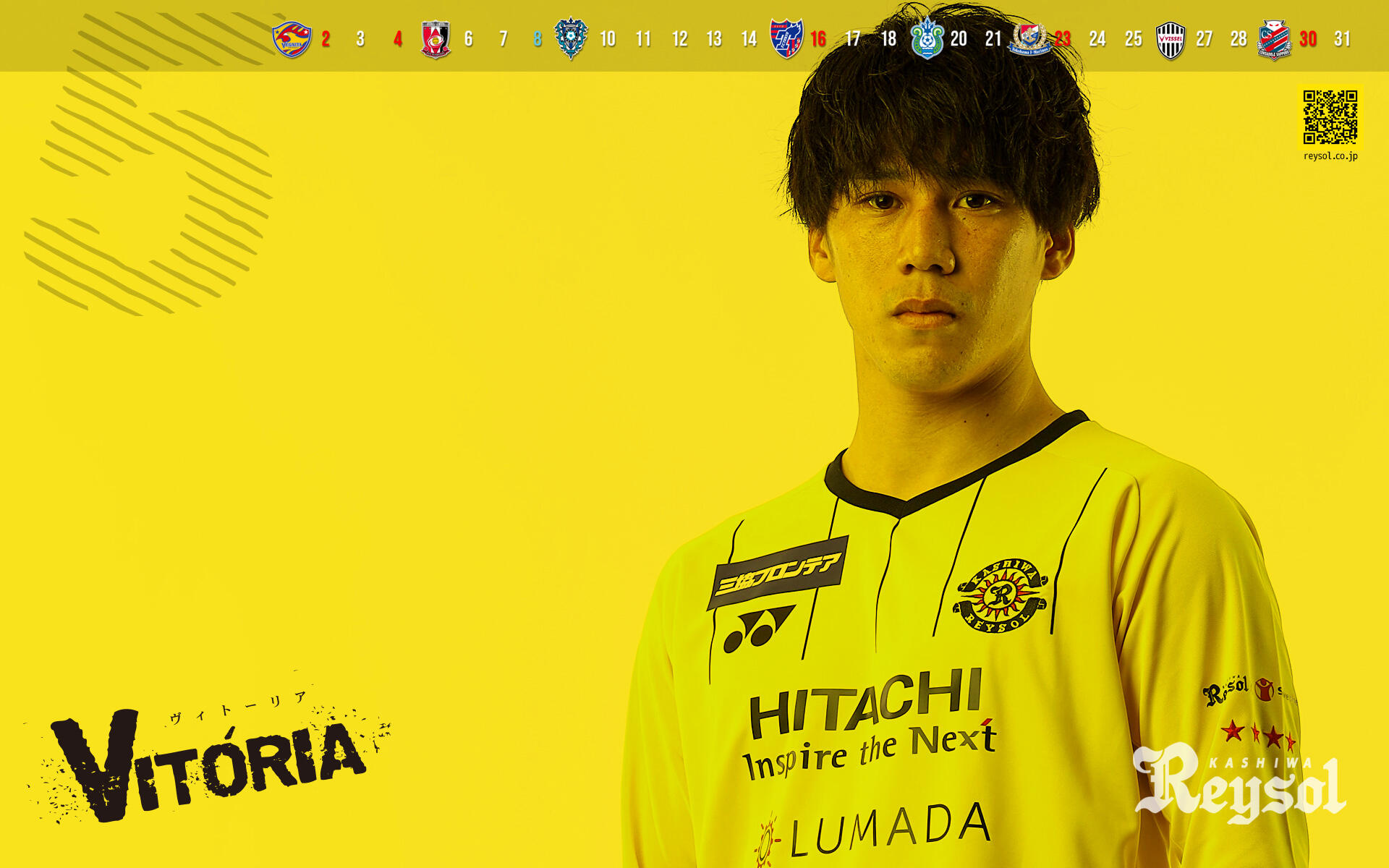The height and width of the screenshot is (868, 1389).
Task: Select red calendar date 16
Action: pyautogui.click(x=818, y=39)
